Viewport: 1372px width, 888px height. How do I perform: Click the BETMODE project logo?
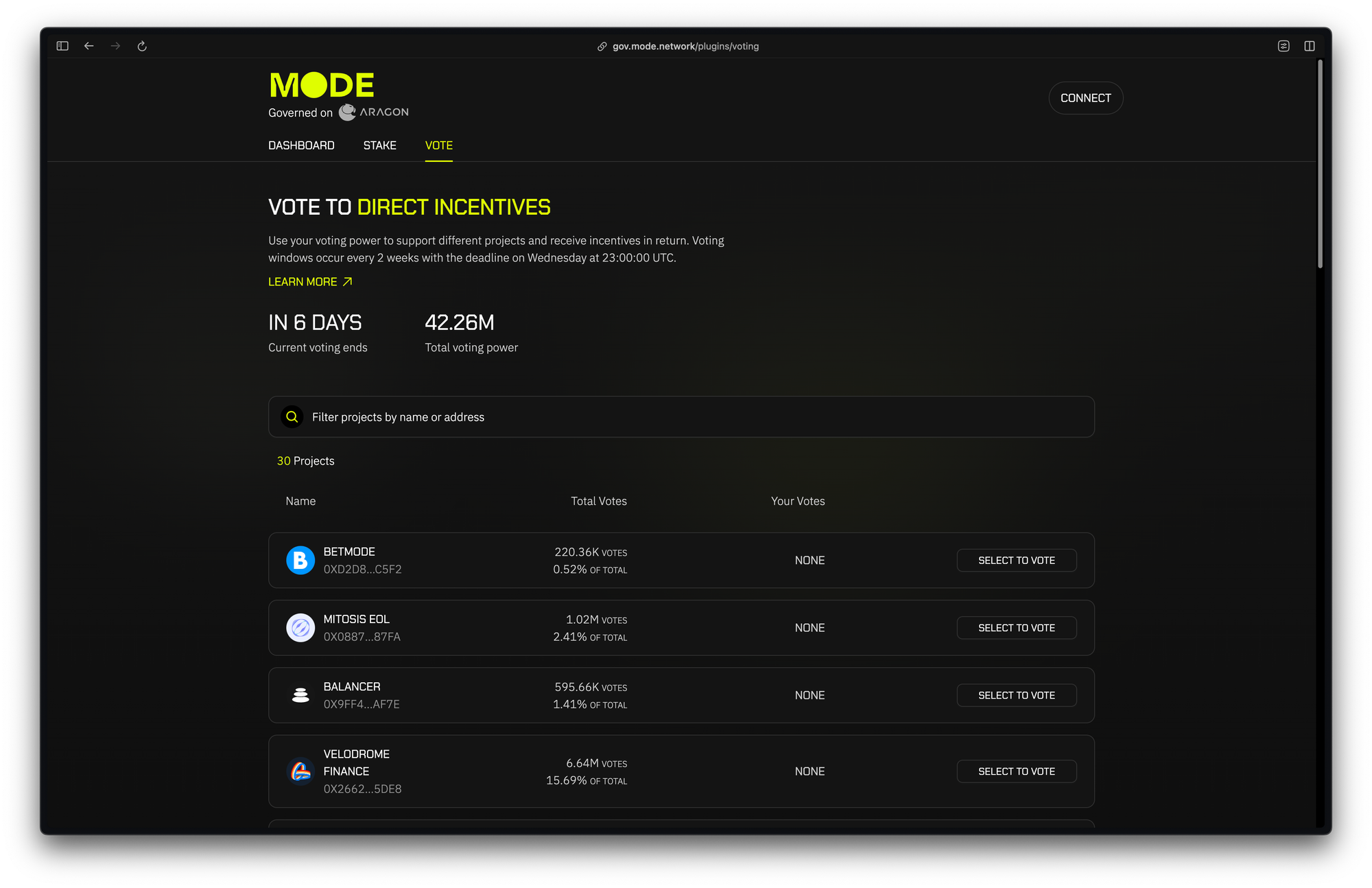300,560
